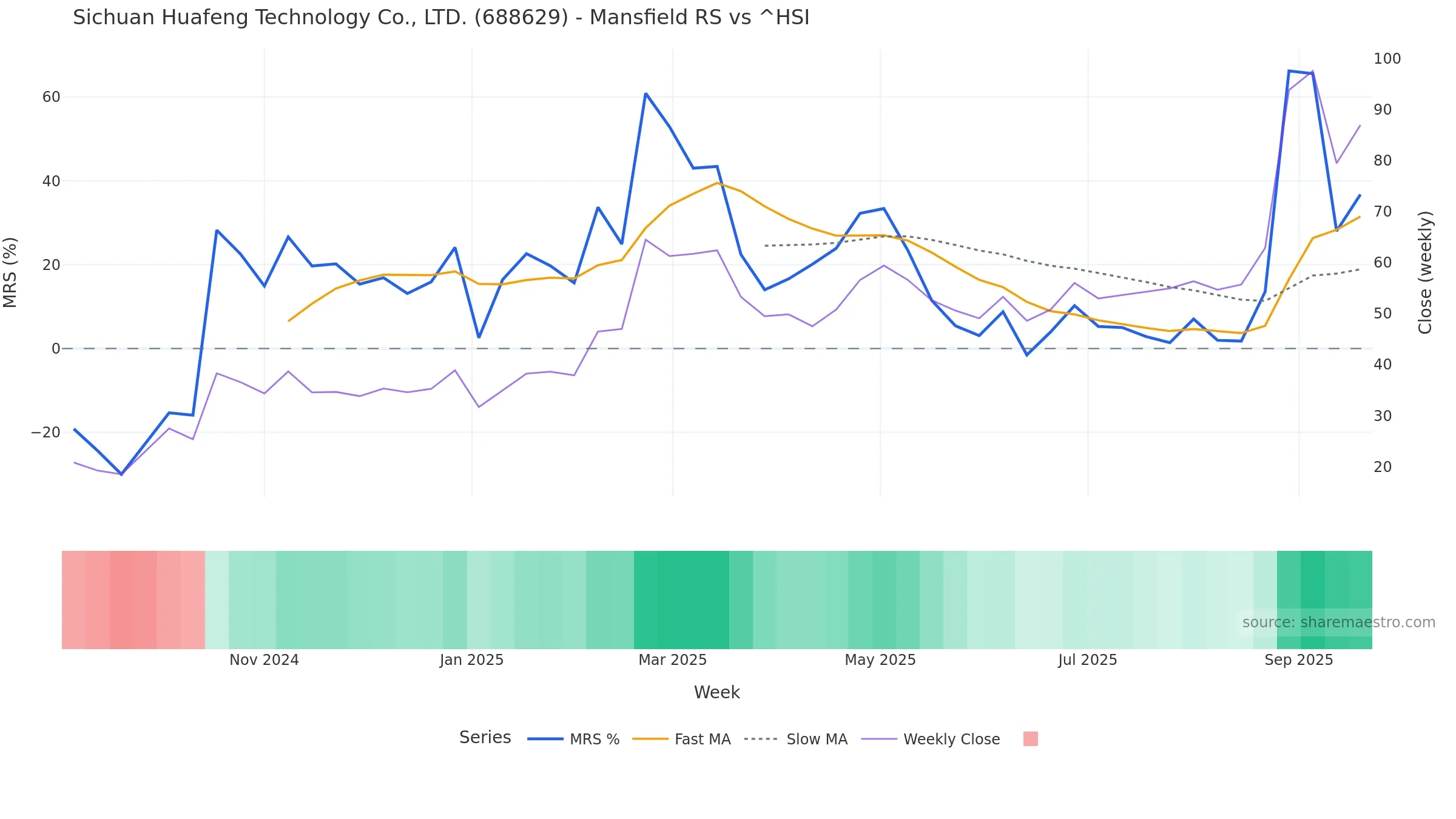
Task: Click the left axis tick label 60
Action: [51, 97]
